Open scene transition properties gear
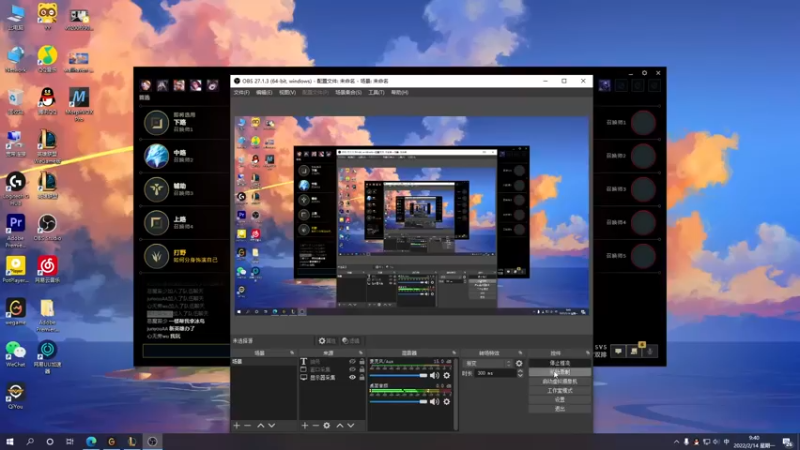The height and width of the screenshot is (450, 800). [519, 363]
